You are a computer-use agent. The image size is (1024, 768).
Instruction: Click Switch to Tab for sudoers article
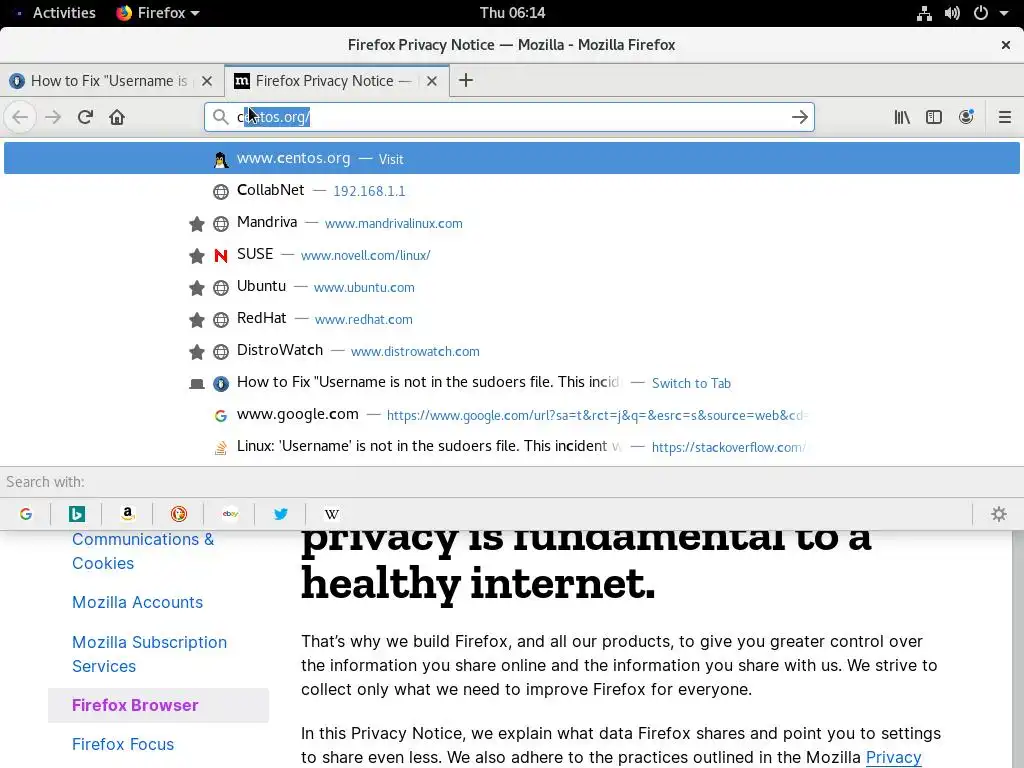pyautogui.click(x=511, y=383)
